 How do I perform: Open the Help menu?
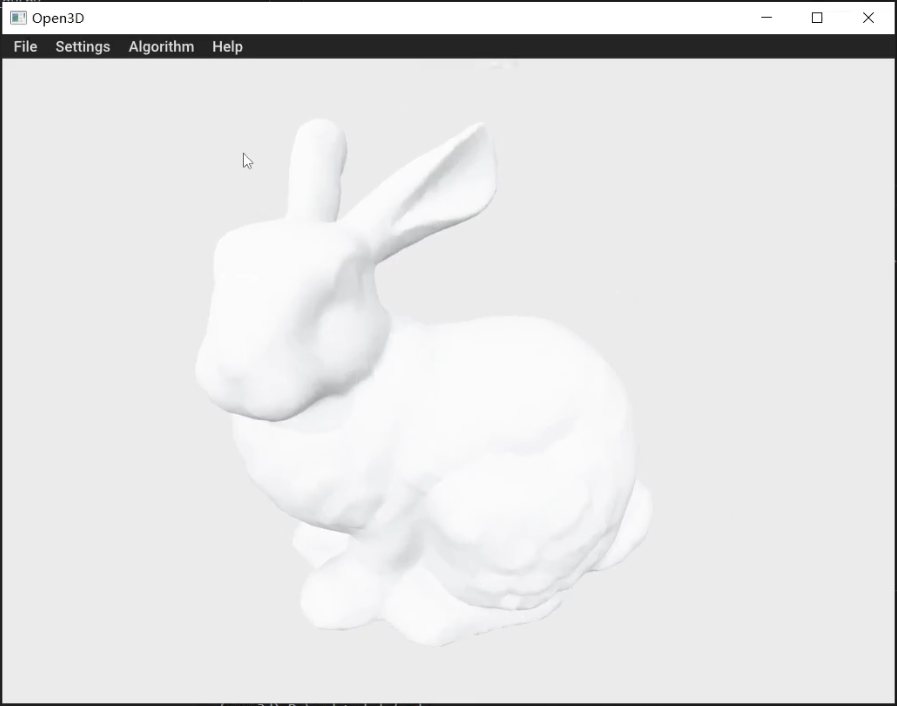pyautogui.click(x=227, y=47)
